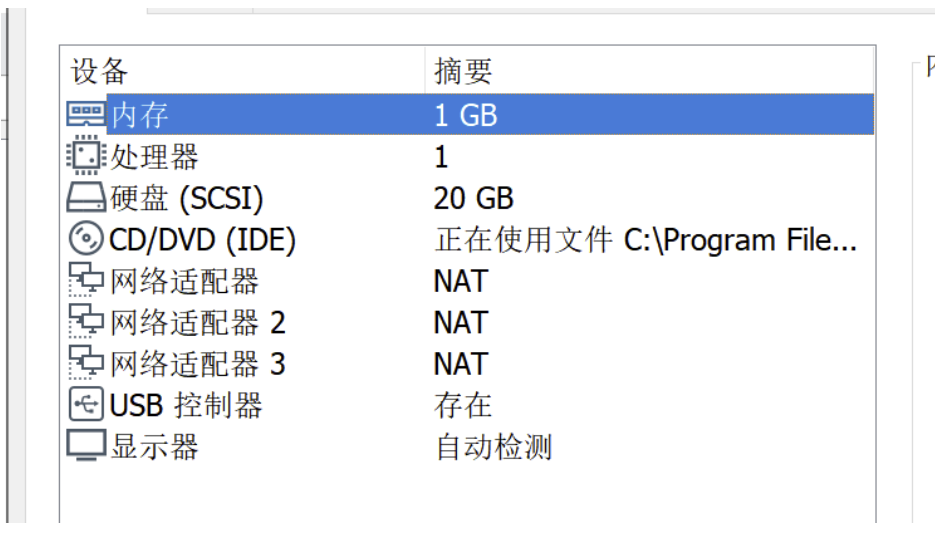This screenshot has height=534, width=935.
Task: Select the 网络适配器 2 network icon
Action: pos(85,322)
